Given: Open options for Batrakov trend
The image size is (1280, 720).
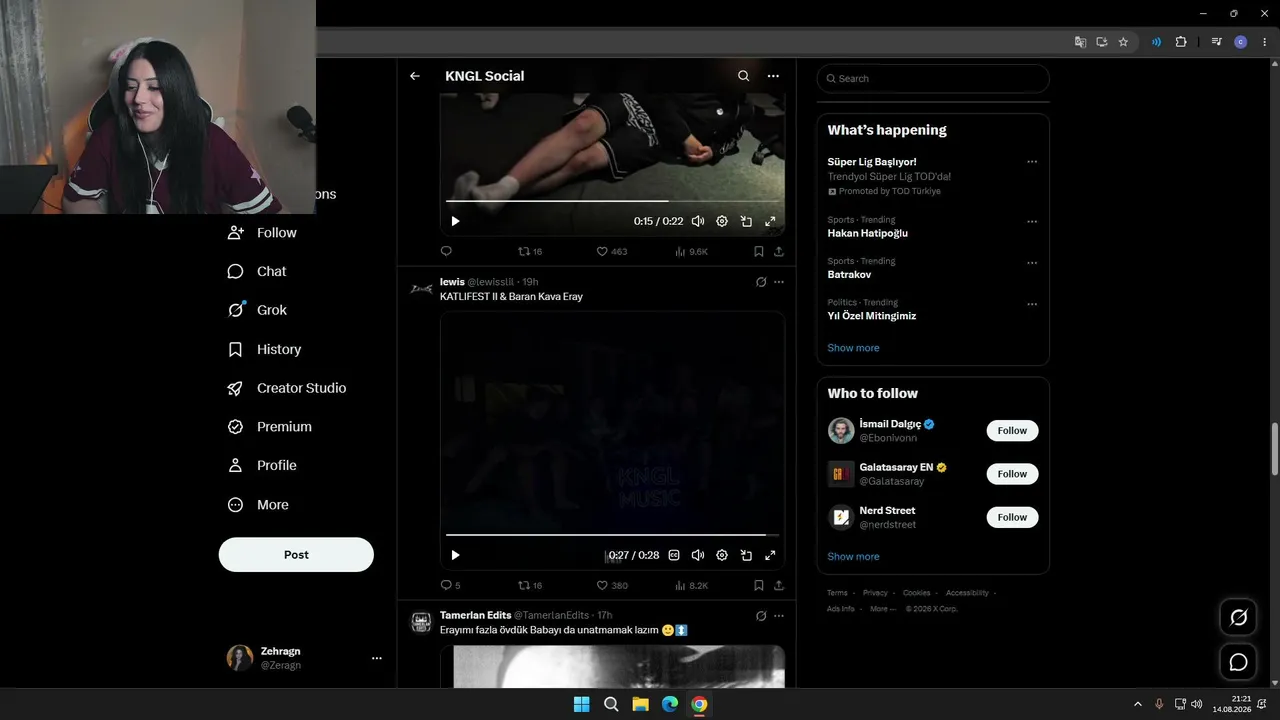Looking at the screenshot, I should (x=1032, y=263).
